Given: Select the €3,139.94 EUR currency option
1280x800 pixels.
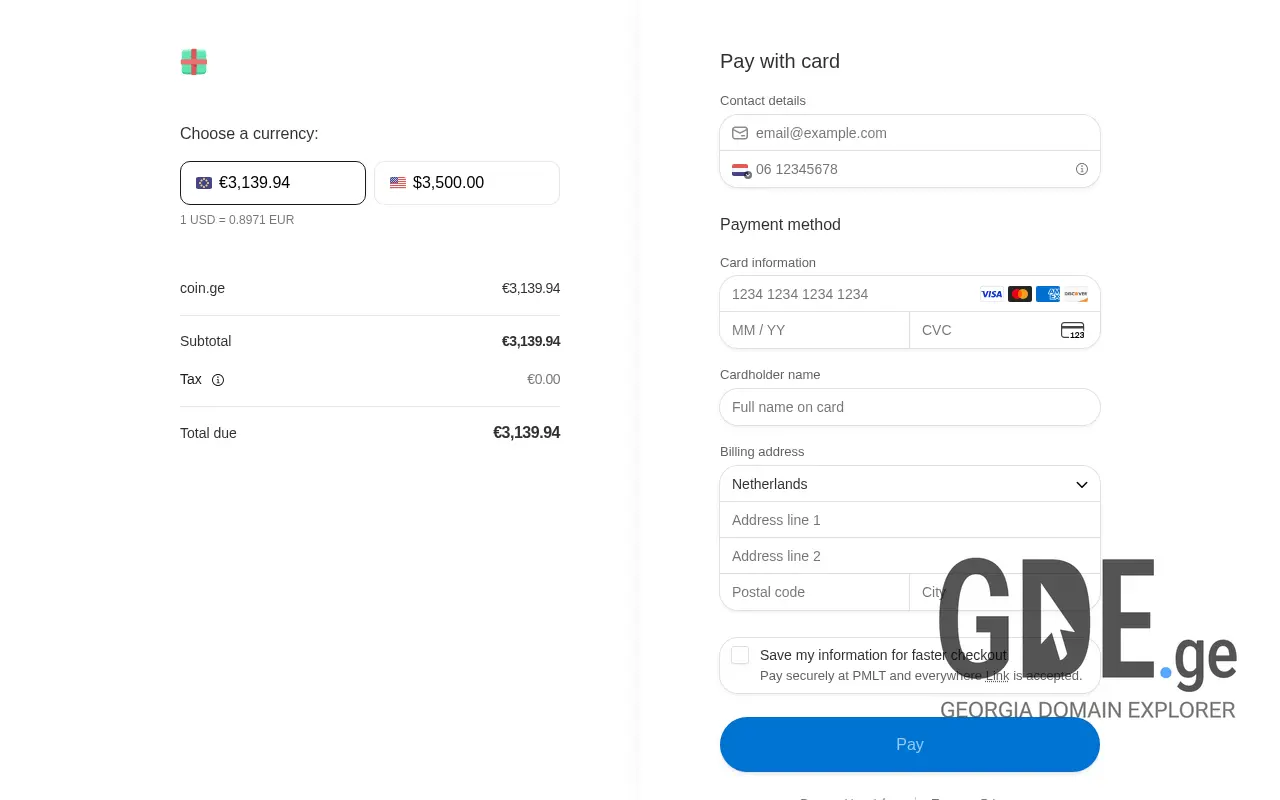Looking at the screenshot, I should point(272,183).
